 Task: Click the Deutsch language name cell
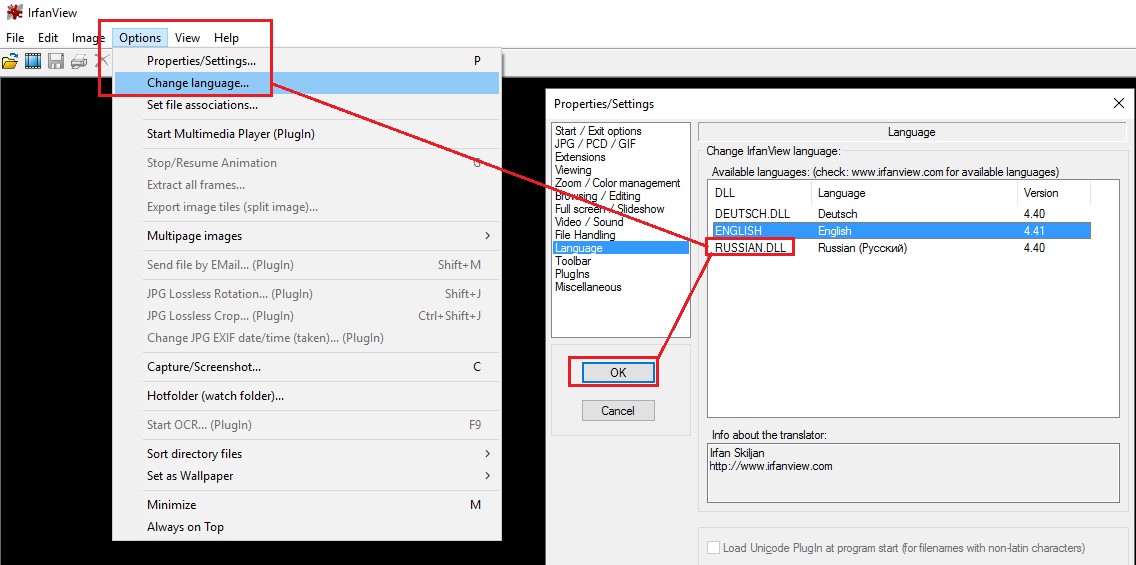click(838, 214)
